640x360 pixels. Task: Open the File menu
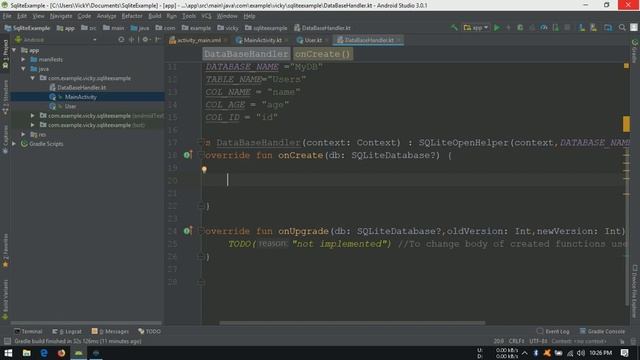(x=7, y=16)
